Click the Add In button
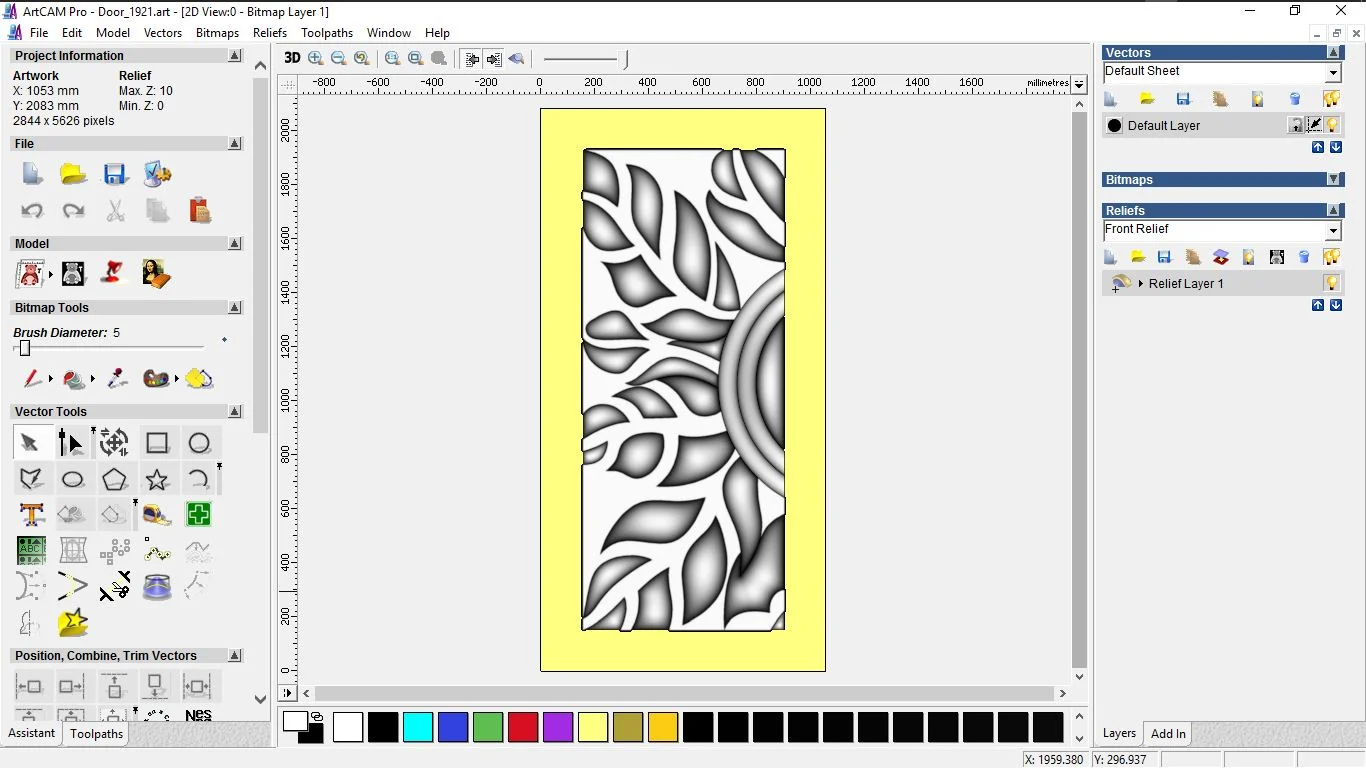Image resolution: width=1366 pixels, height=768 pixels. [1167, 733]
